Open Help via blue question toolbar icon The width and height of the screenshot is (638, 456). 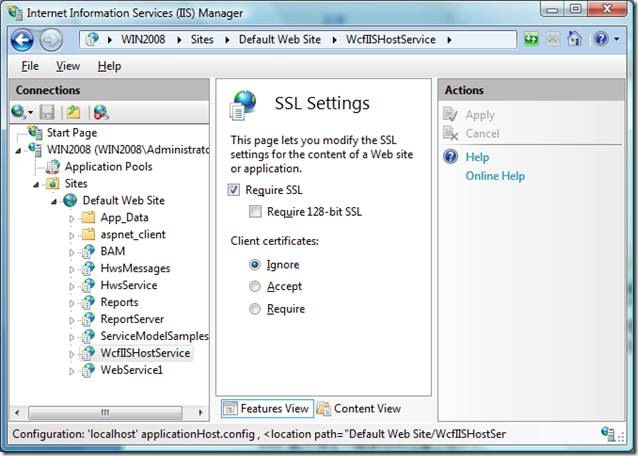[601, 39]
